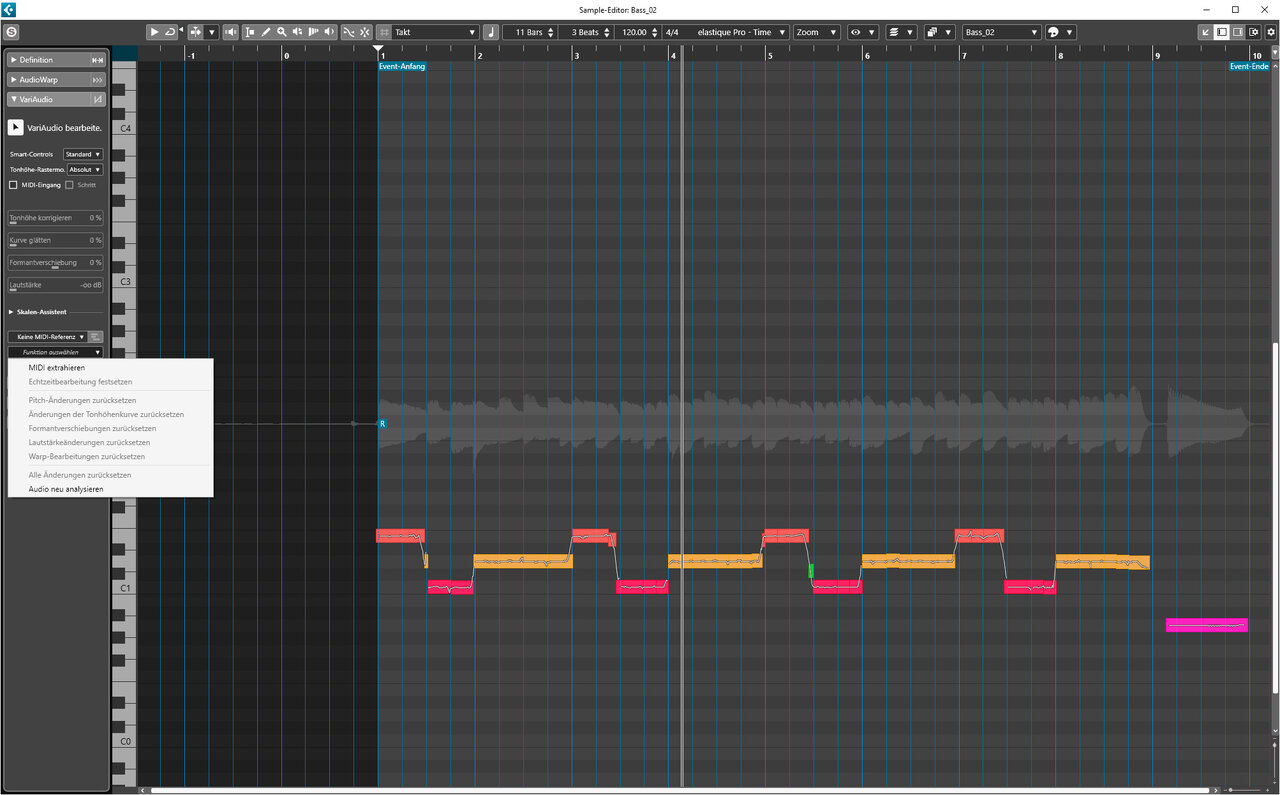The width and height of the screenshot is (1280, 795).
Task: Expand the Skalen-Assistent section
Action: coord(40,312)
